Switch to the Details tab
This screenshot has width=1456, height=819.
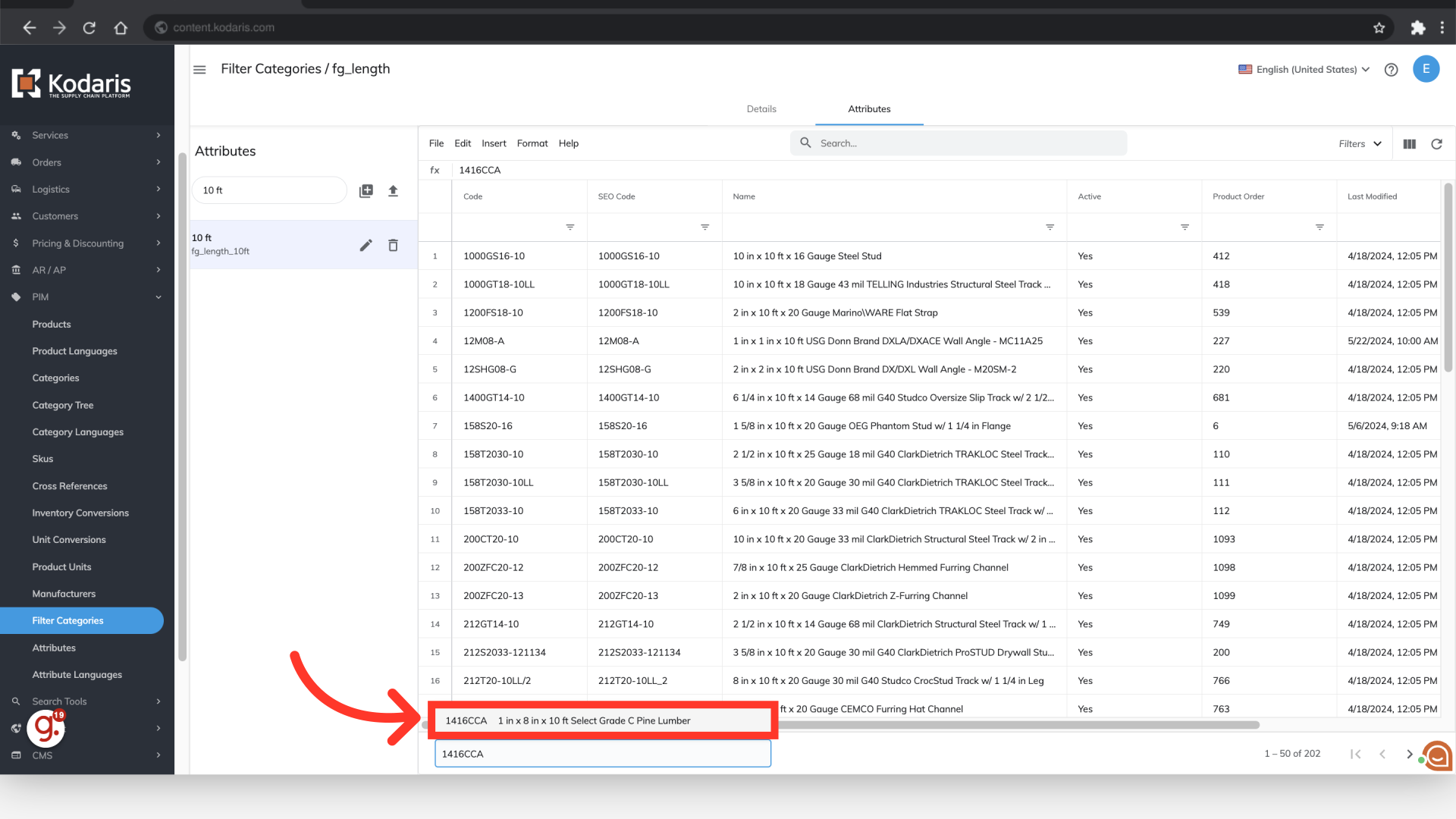click(x=761, y=109)
